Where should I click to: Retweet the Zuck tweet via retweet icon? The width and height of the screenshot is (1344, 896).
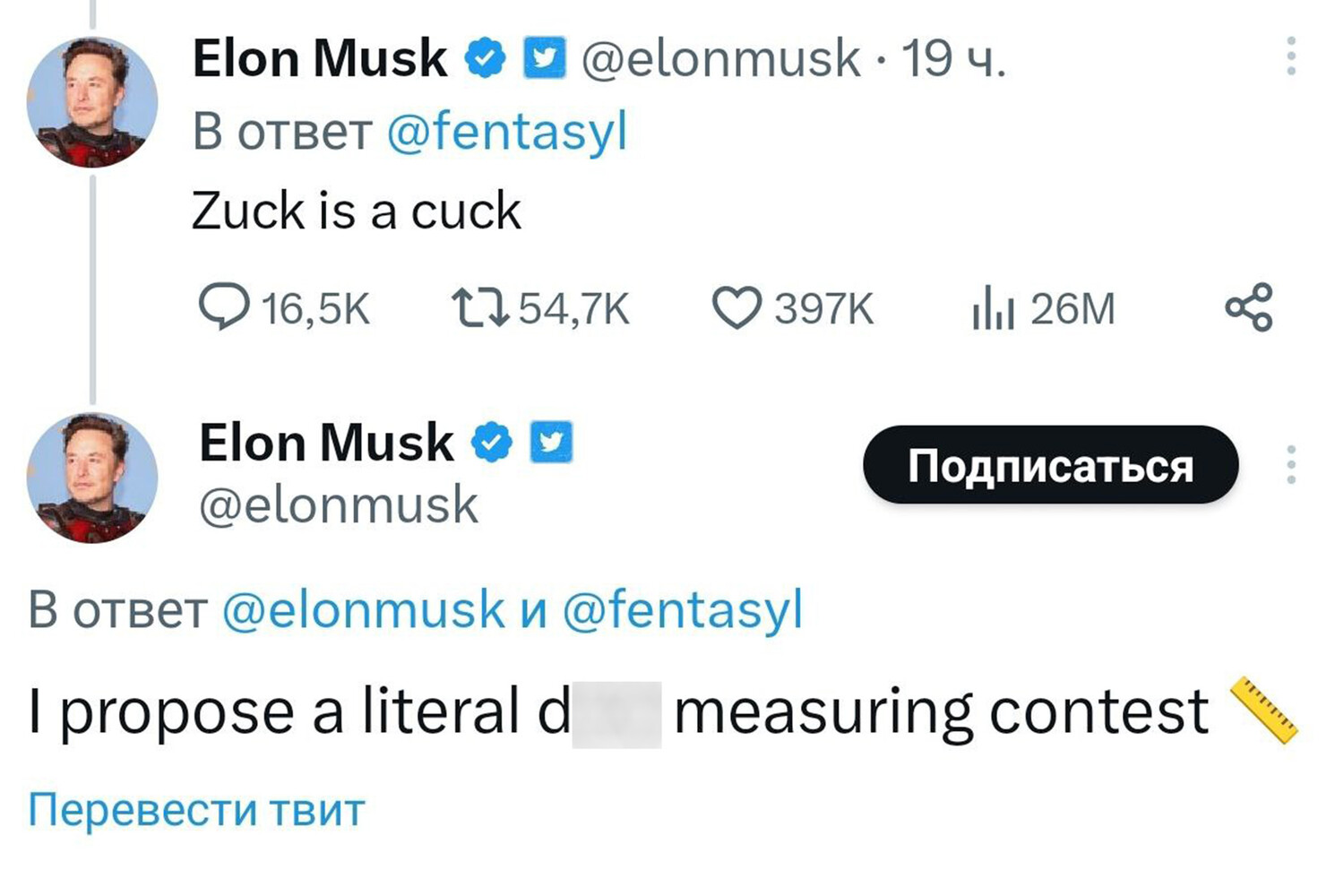coord(480,307)
